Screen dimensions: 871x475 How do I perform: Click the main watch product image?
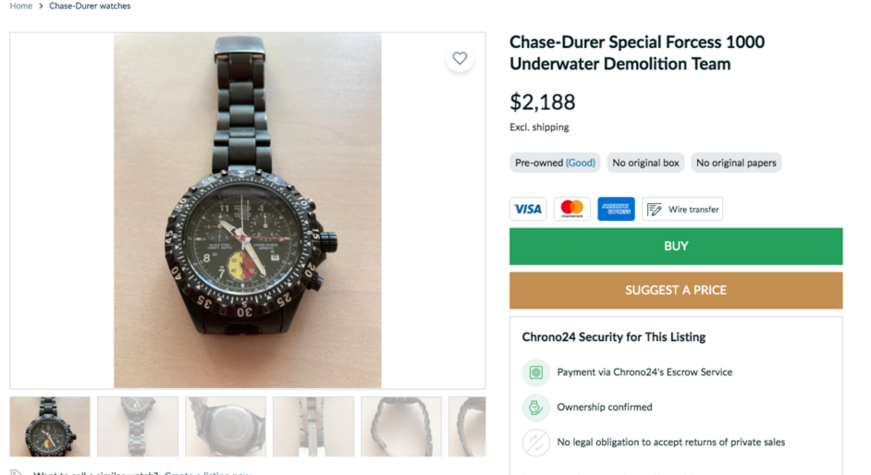(x=247, y=210)
